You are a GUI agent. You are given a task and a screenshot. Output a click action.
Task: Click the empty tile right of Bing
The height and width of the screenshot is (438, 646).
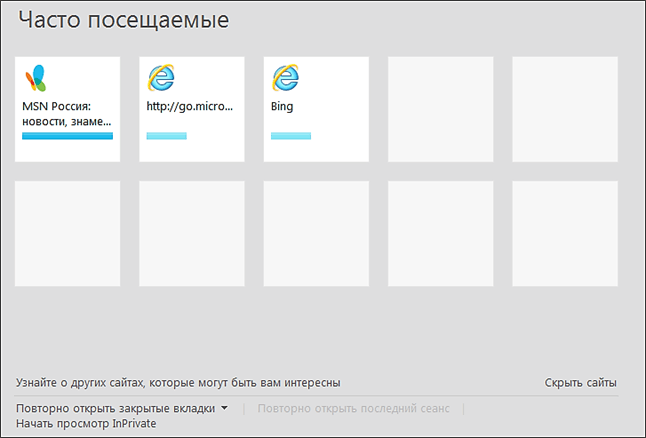click(x=441, y=108)
